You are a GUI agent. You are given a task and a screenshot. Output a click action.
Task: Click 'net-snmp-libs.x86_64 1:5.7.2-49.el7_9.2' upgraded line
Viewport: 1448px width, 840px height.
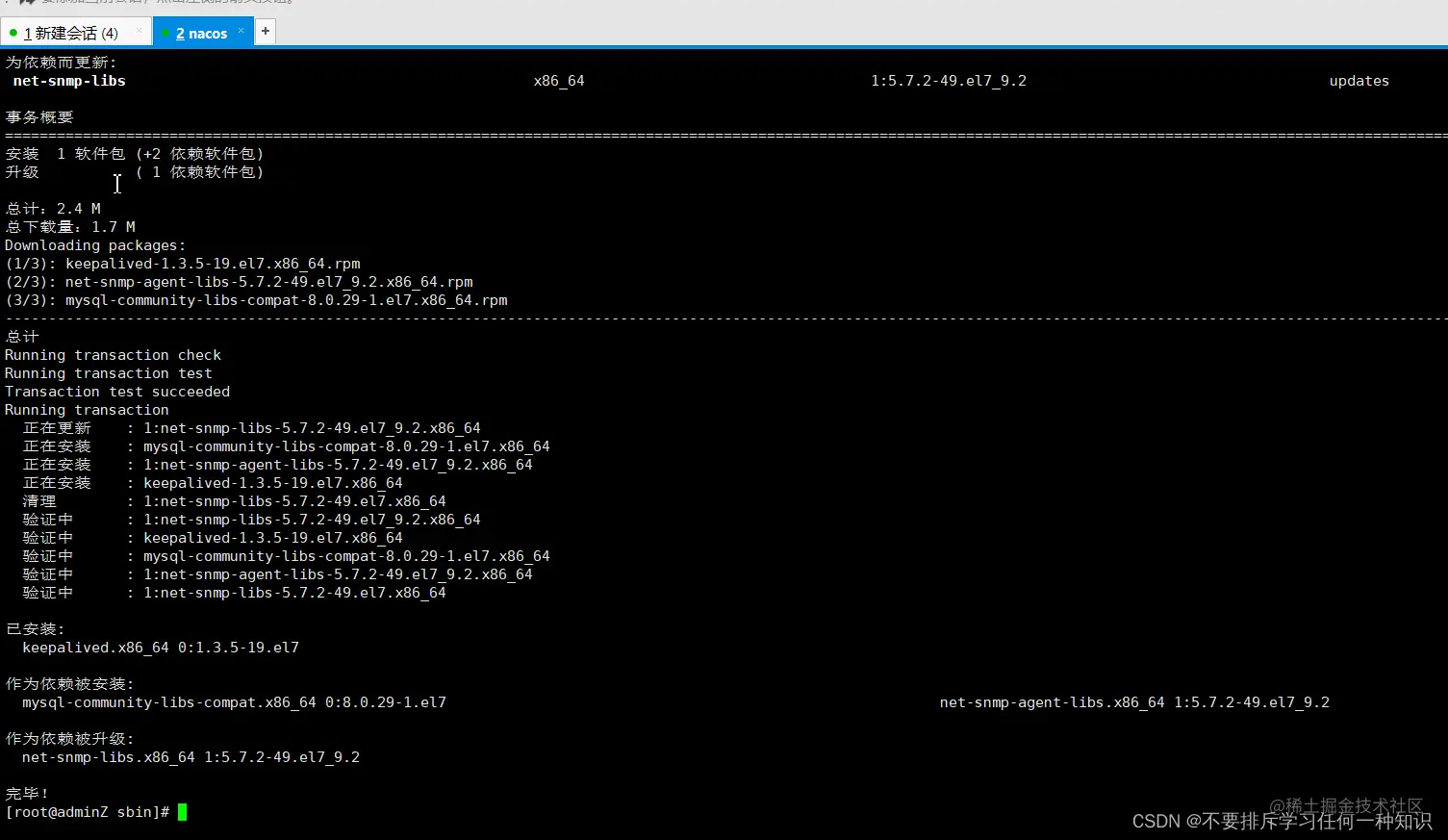pyautogui.click(x=191, y=757)
